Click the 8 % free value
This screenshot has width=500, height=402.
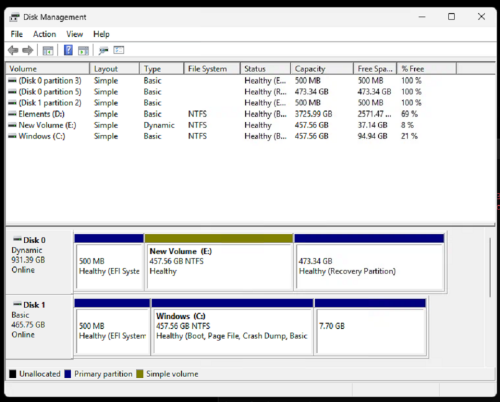tap(407, 125)
